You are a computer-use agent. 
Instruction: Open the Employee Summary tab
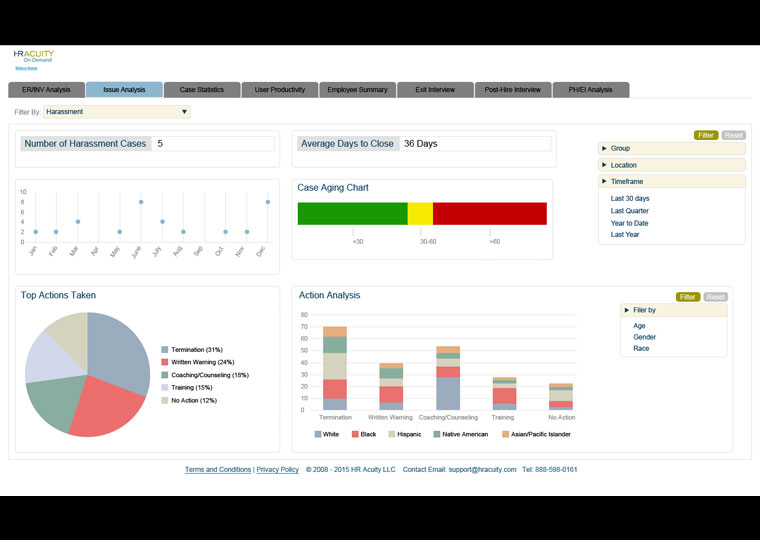357,90
